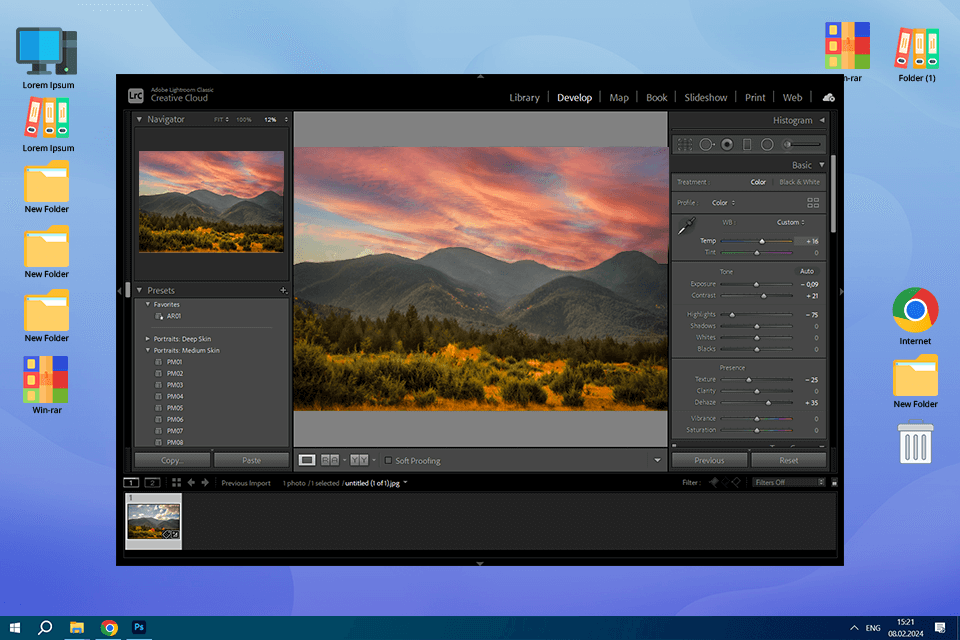Go back with the filmstrip left arrow
The image size is (960, 640).
191,483
